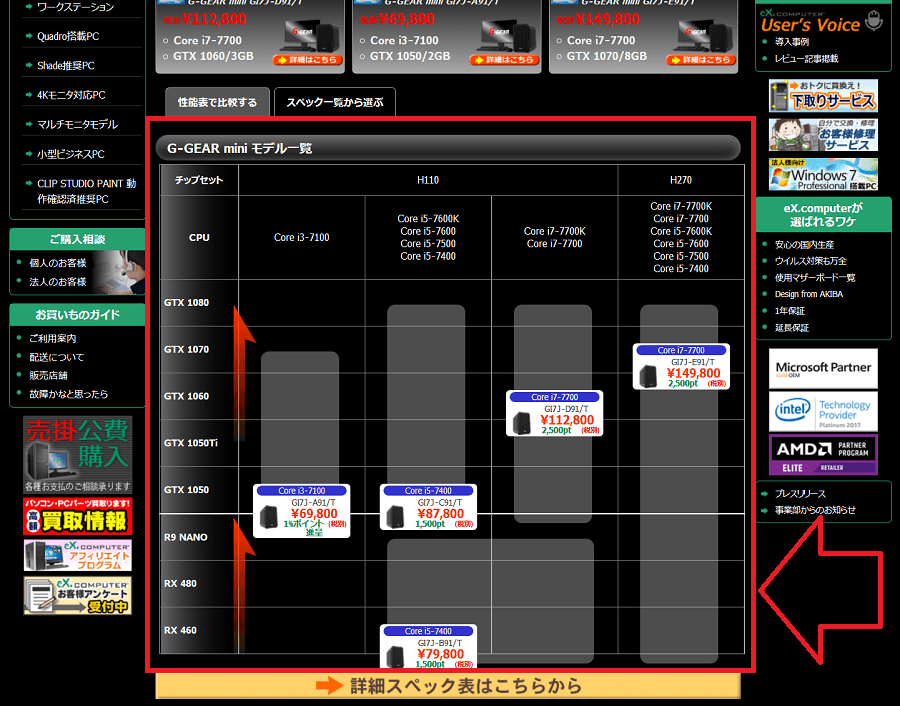Click 詳細はこちら button for the ¥69,800 model

[505, 60]
